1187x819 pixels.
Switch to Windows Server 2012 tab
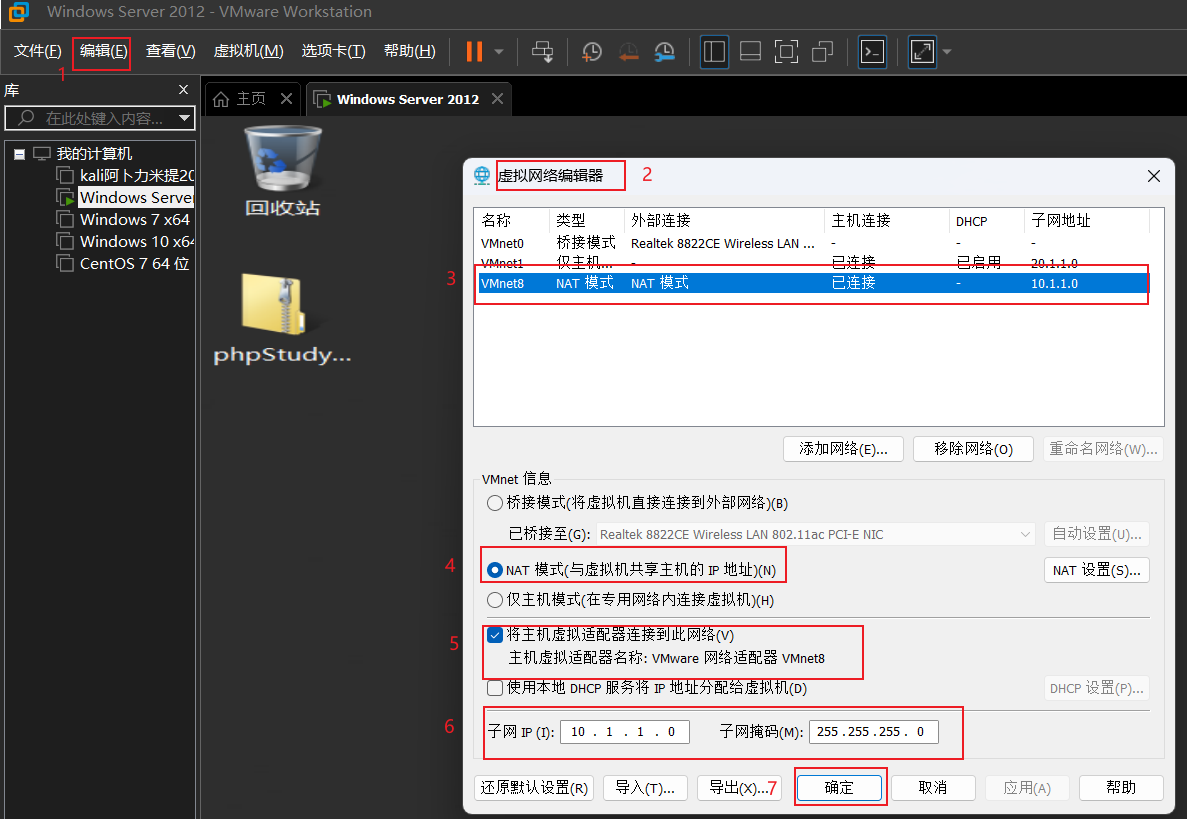point(397,99)
